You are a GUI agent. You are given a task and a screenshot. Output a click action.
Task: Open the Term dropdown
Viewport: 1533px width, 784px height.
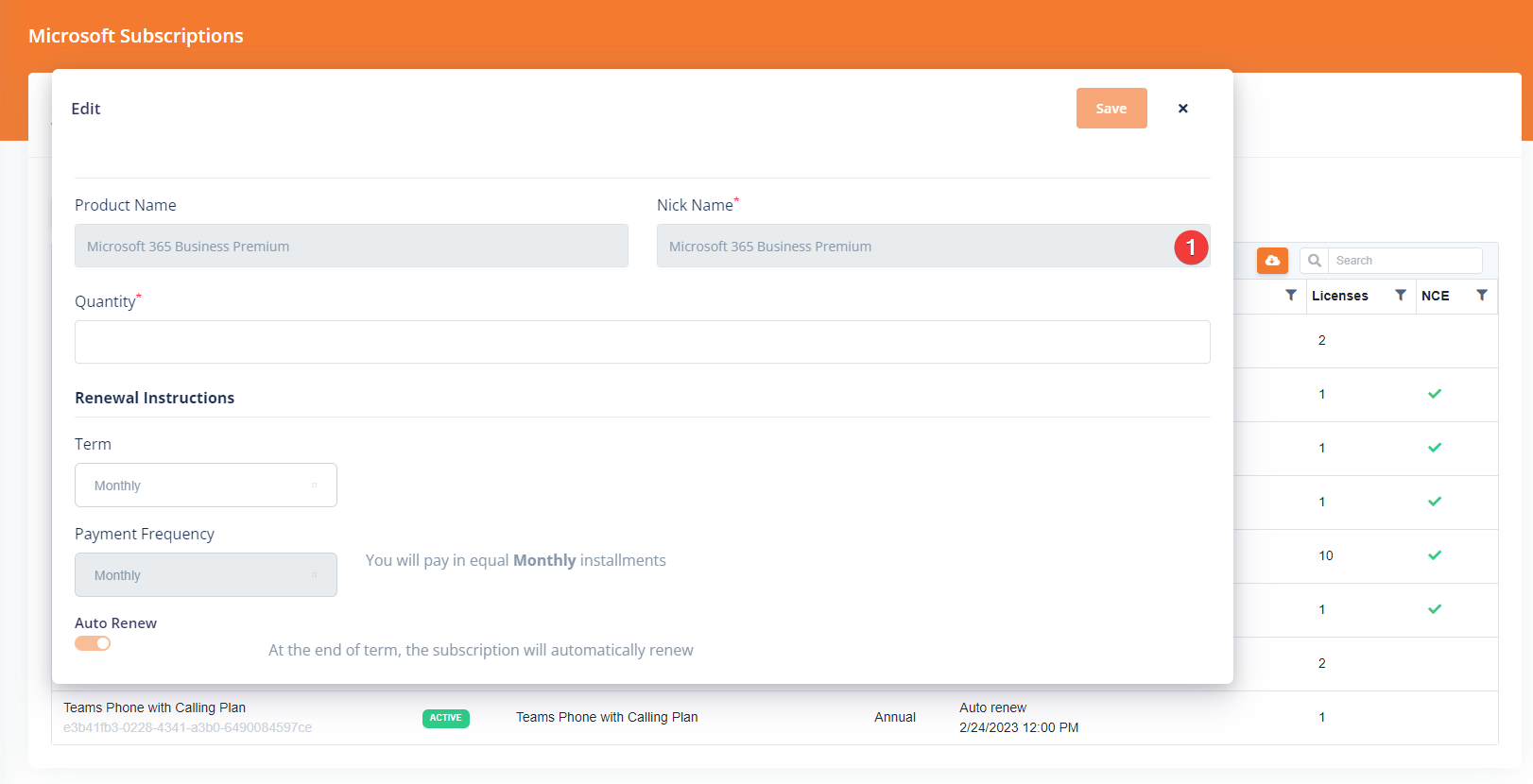[206, 486]
